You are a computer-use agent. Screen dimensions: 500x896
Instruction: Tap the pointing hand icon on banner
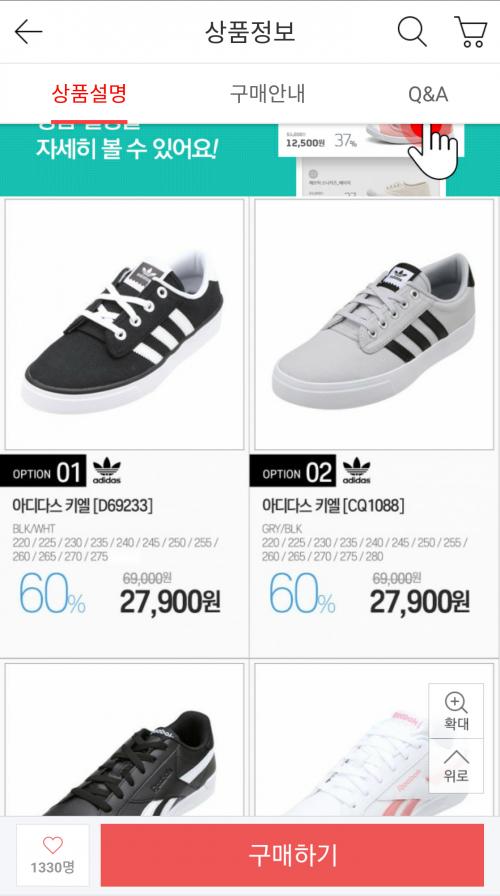(x=434, y=150)
